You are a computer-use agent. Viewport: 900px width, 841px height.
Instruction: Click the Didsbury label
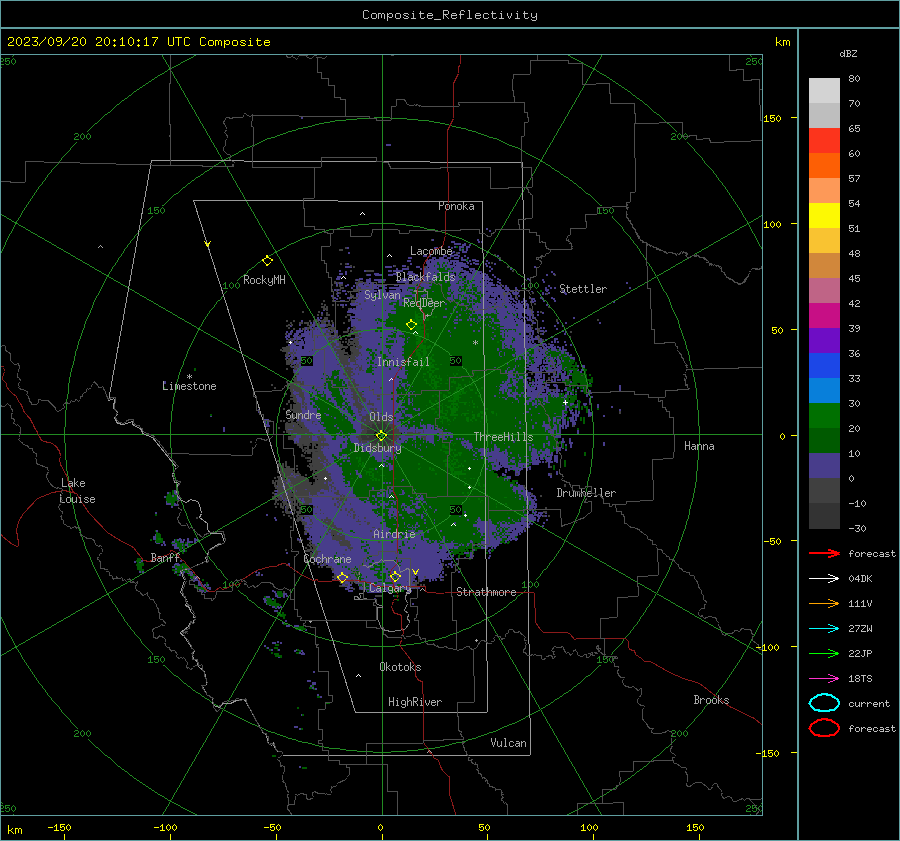coord(377,448)
